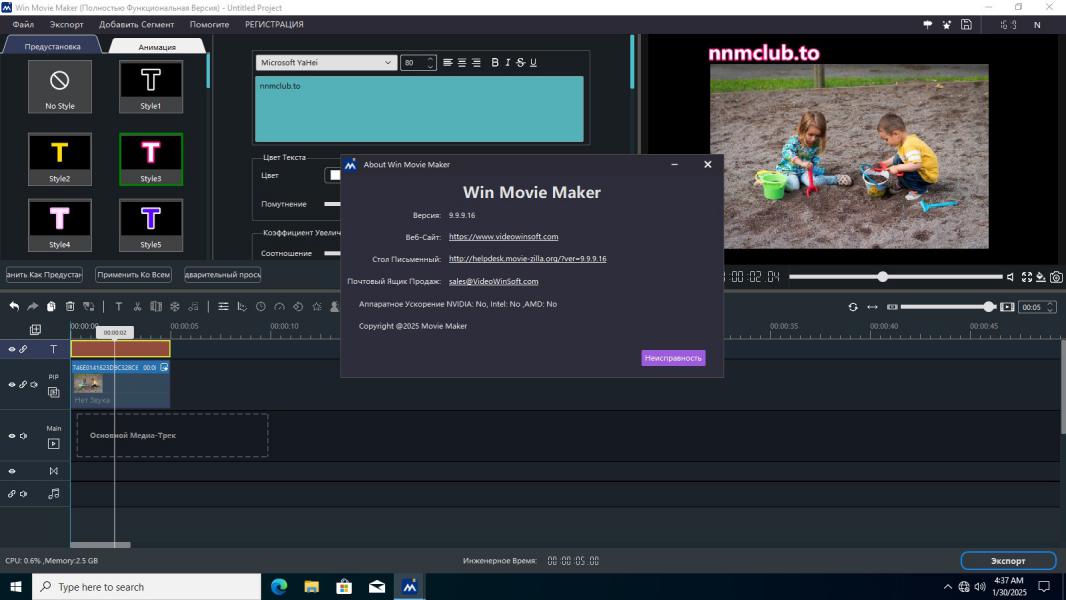This screenshot has width=1066, height=600.
Task: Click the undo arrow in timeline toolbar
Action: (x=14, y=306)
